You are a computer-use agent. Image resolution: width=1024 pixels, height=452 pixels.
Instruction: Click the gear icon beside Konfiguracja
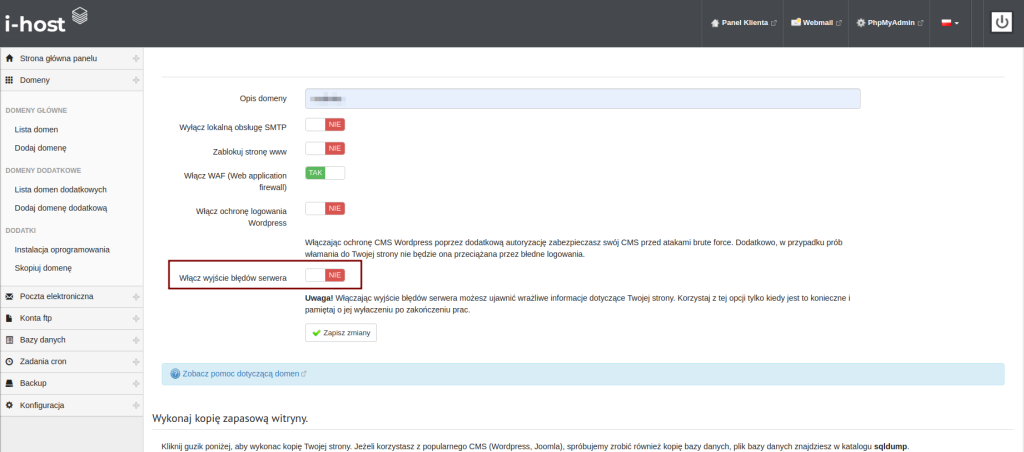(10, 405)
